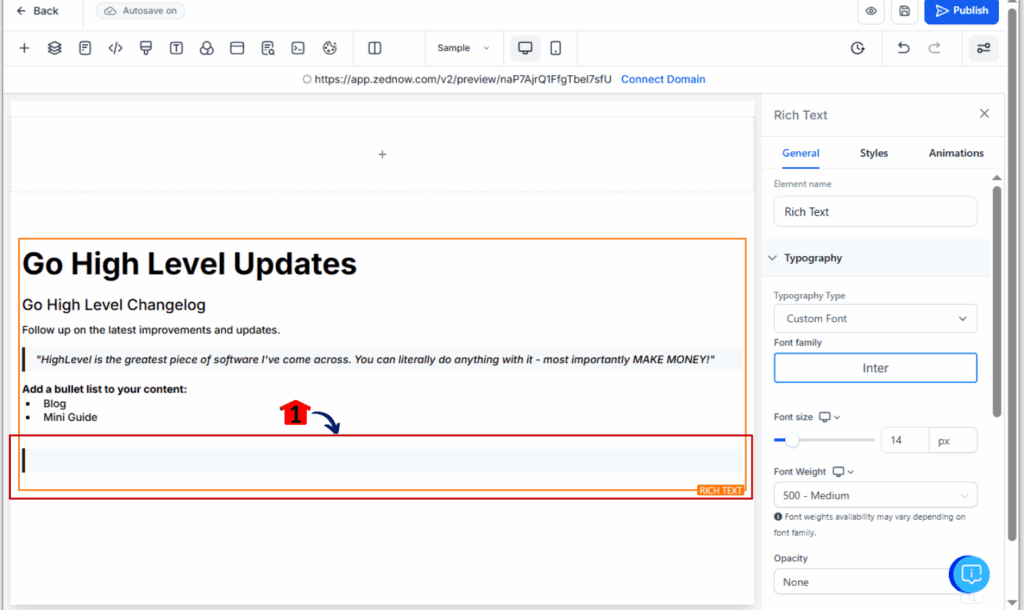Click the HighLevel quote block text
Image resolution: width=1024 pixels, height=610 pixels.
click(x=376, y=360)
